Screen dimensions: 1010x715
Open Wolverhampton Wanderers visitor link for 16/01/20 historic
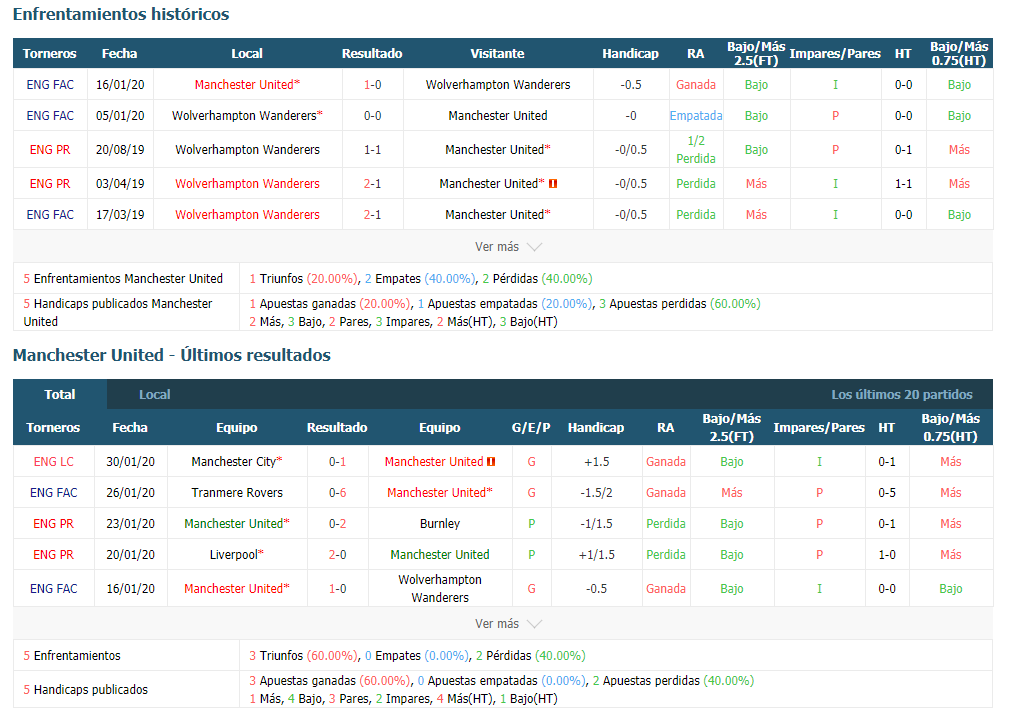tap(498, 84)
